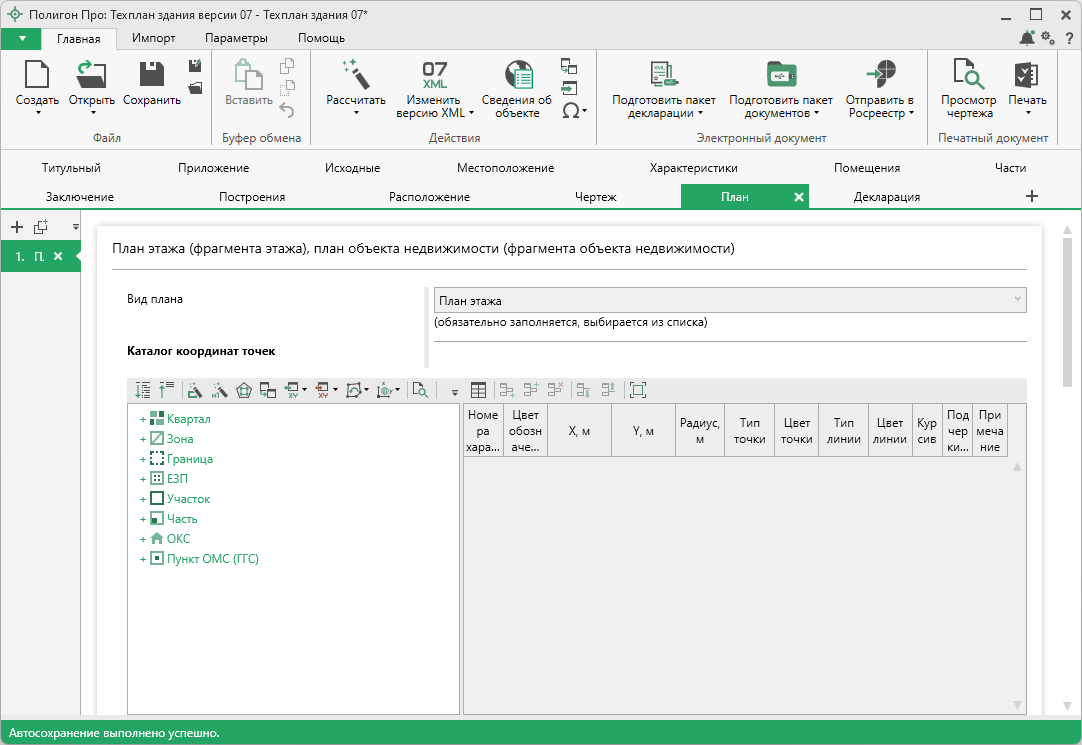1082x745 pixels.
Task: Click the table view icon in coordinates toolbar
Action: tap(479, 390)
